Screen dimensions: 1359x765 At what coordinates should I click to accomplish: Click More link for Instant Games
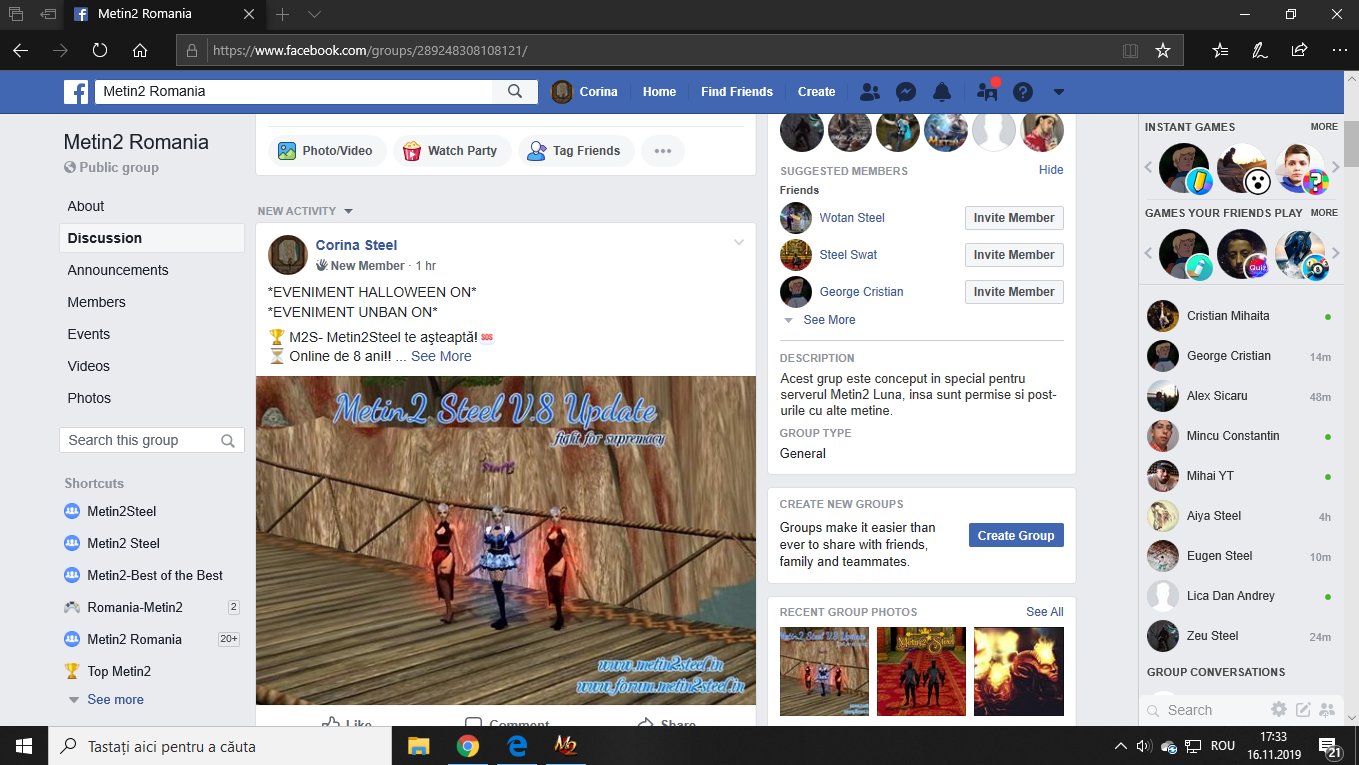pyautogui.click(x=1324, y=127)
